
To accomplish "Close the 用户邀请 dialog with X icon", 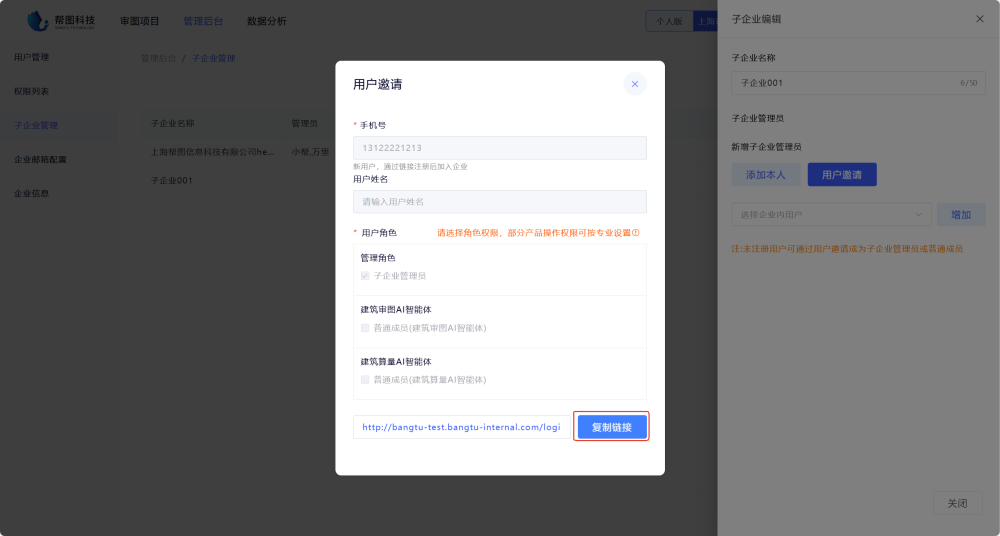I will pos(634,84).
